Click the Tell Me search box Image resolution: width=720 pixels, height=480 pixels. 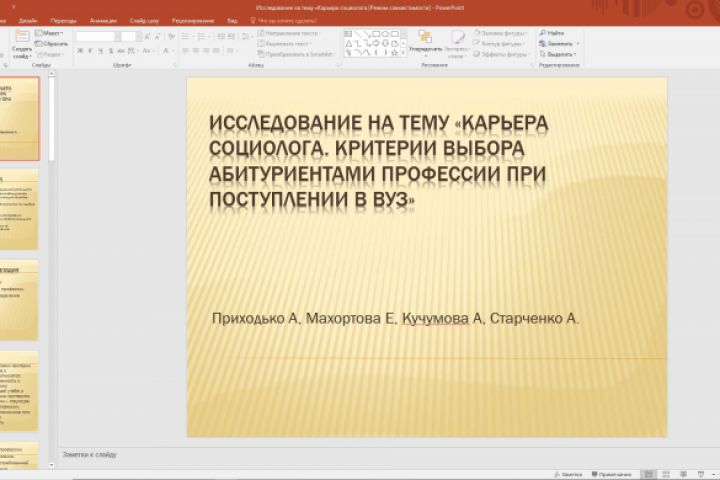point(284,21)
